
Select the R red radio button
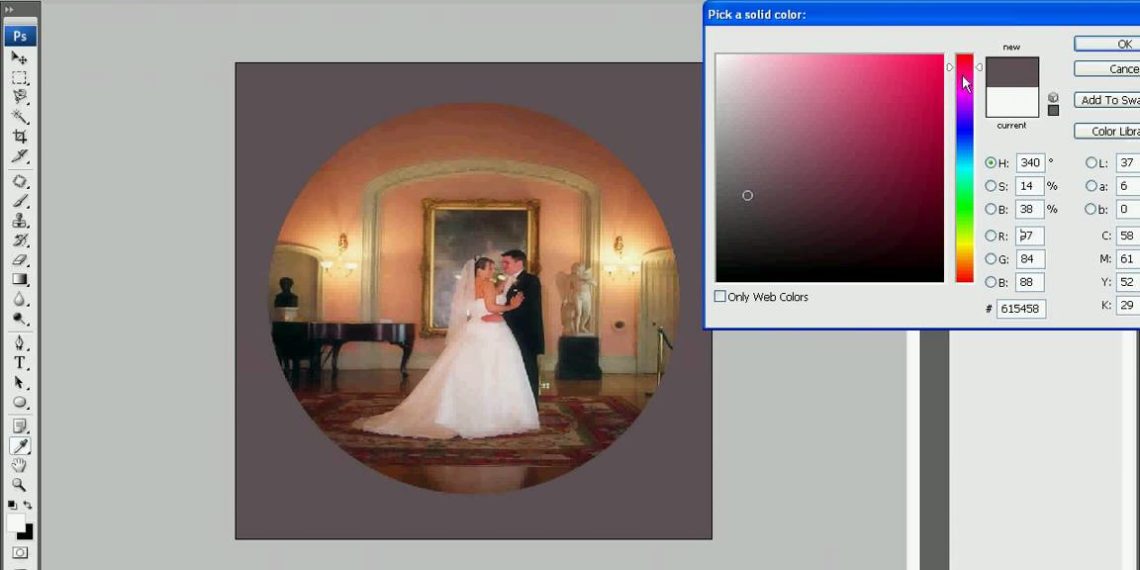point(990,236)
